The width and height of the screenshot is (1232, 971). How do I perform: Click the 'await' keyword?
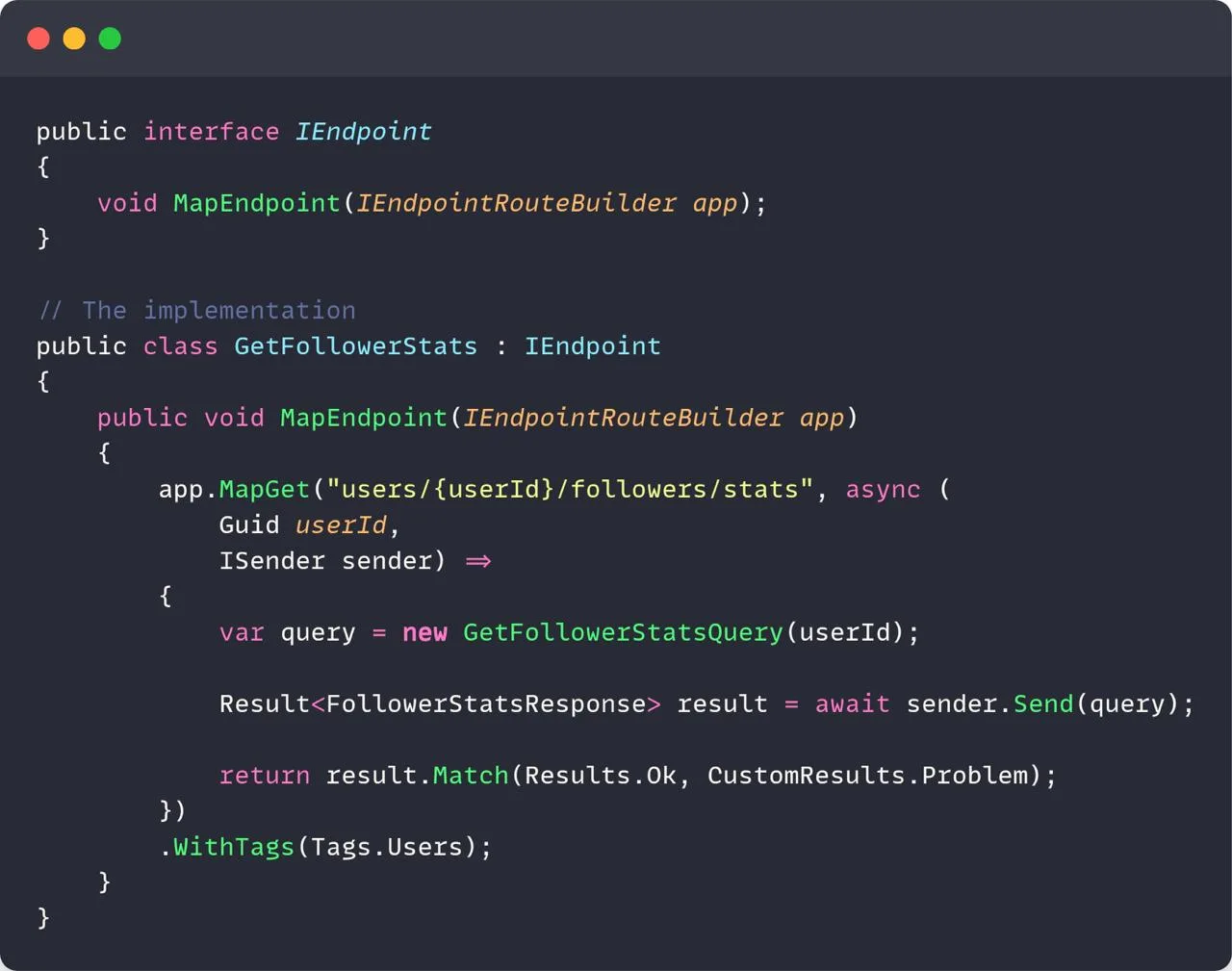point(852,704)
